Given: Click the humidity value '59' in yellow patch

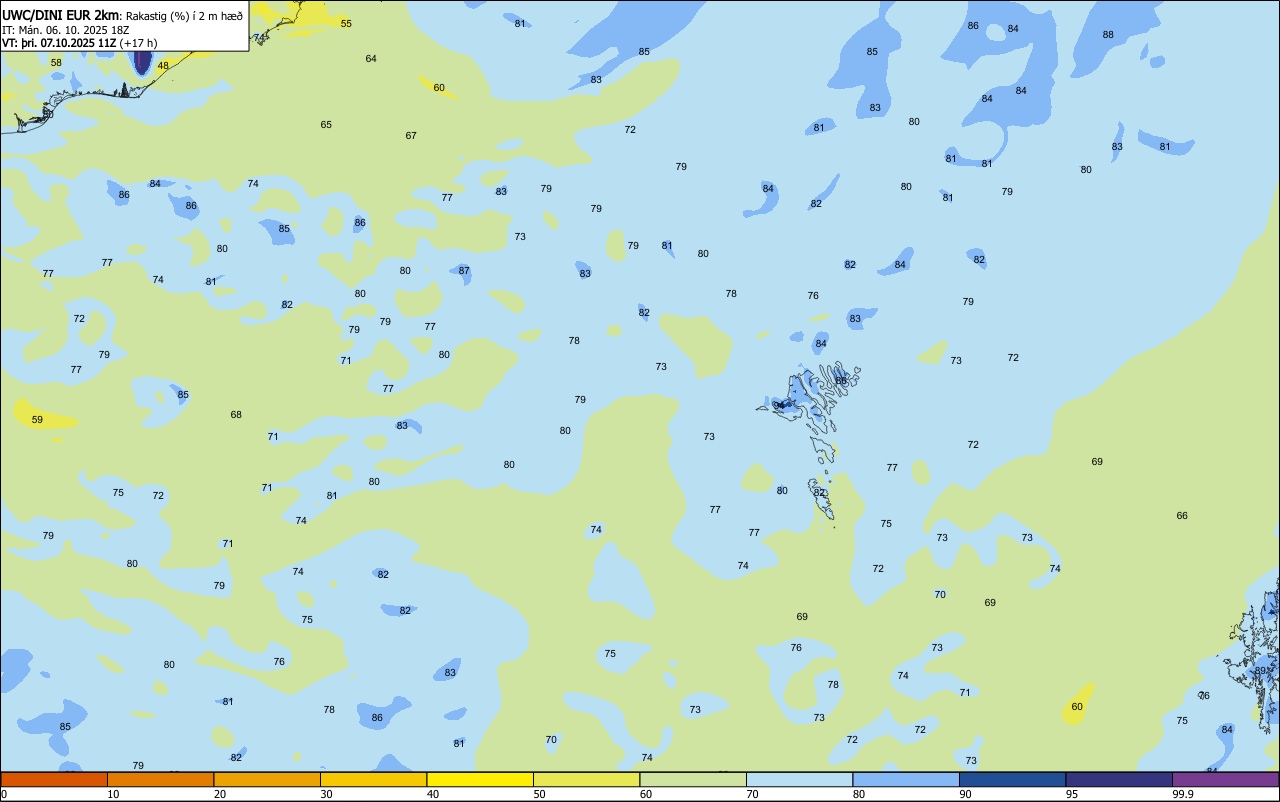Looking at the screenshot, I should pyautogui.click(x=37, y=420).
